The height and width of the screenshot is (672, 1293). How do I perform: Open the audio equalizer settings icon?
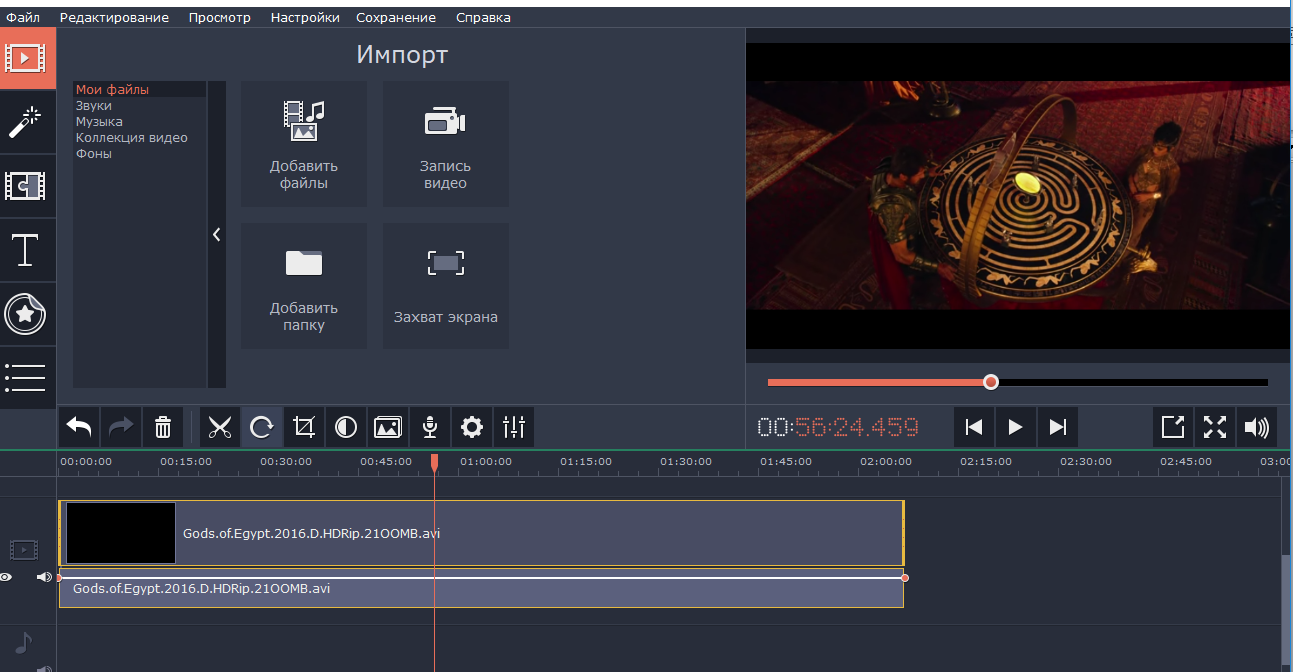click(x=514, y=428)
